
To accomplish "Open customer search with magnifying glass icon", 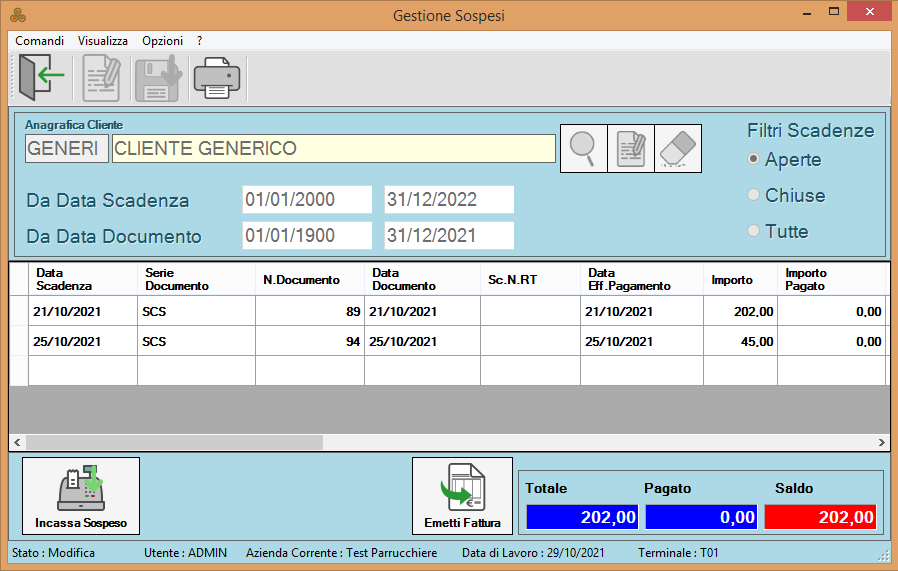I will coord(583,149).
